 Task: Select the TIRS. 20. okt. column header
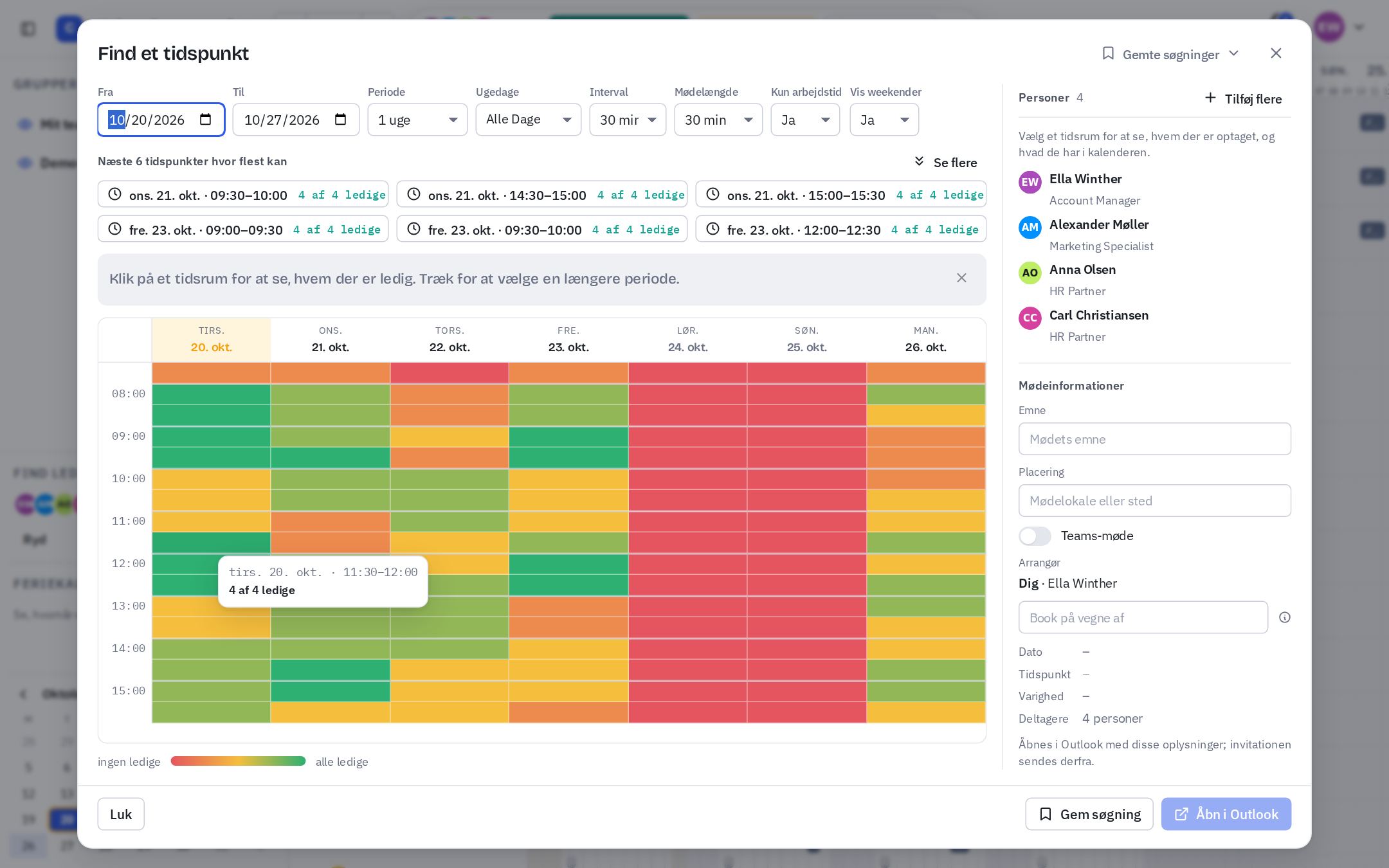click(211, 339)
